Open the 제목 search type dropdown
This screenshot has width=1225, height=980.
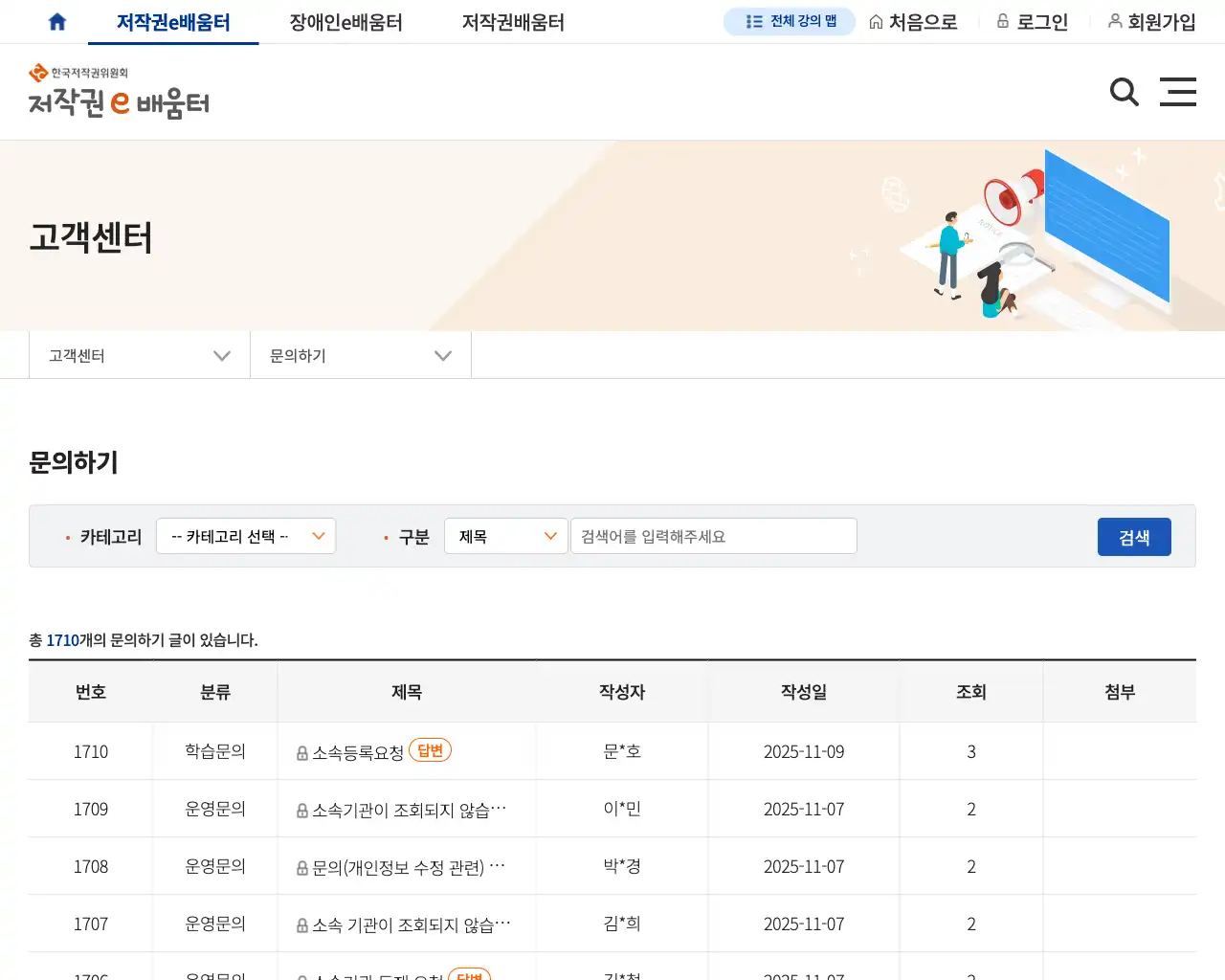coord(505,536)
